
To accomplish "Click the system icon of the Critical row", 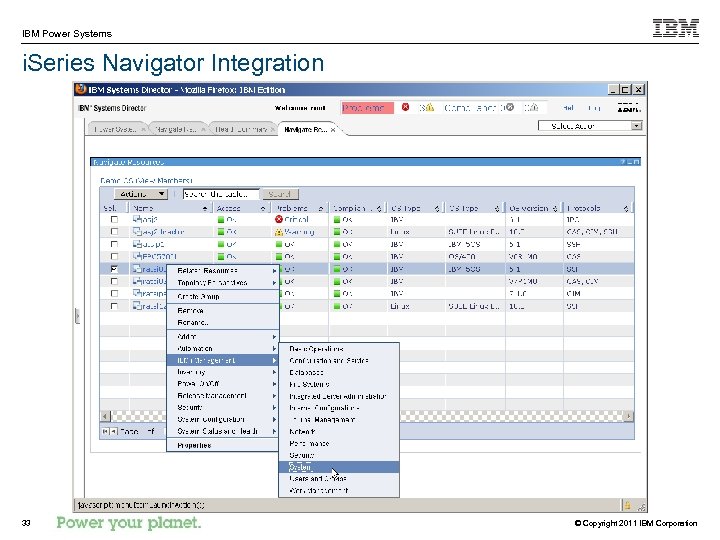I will coord(137,219).
